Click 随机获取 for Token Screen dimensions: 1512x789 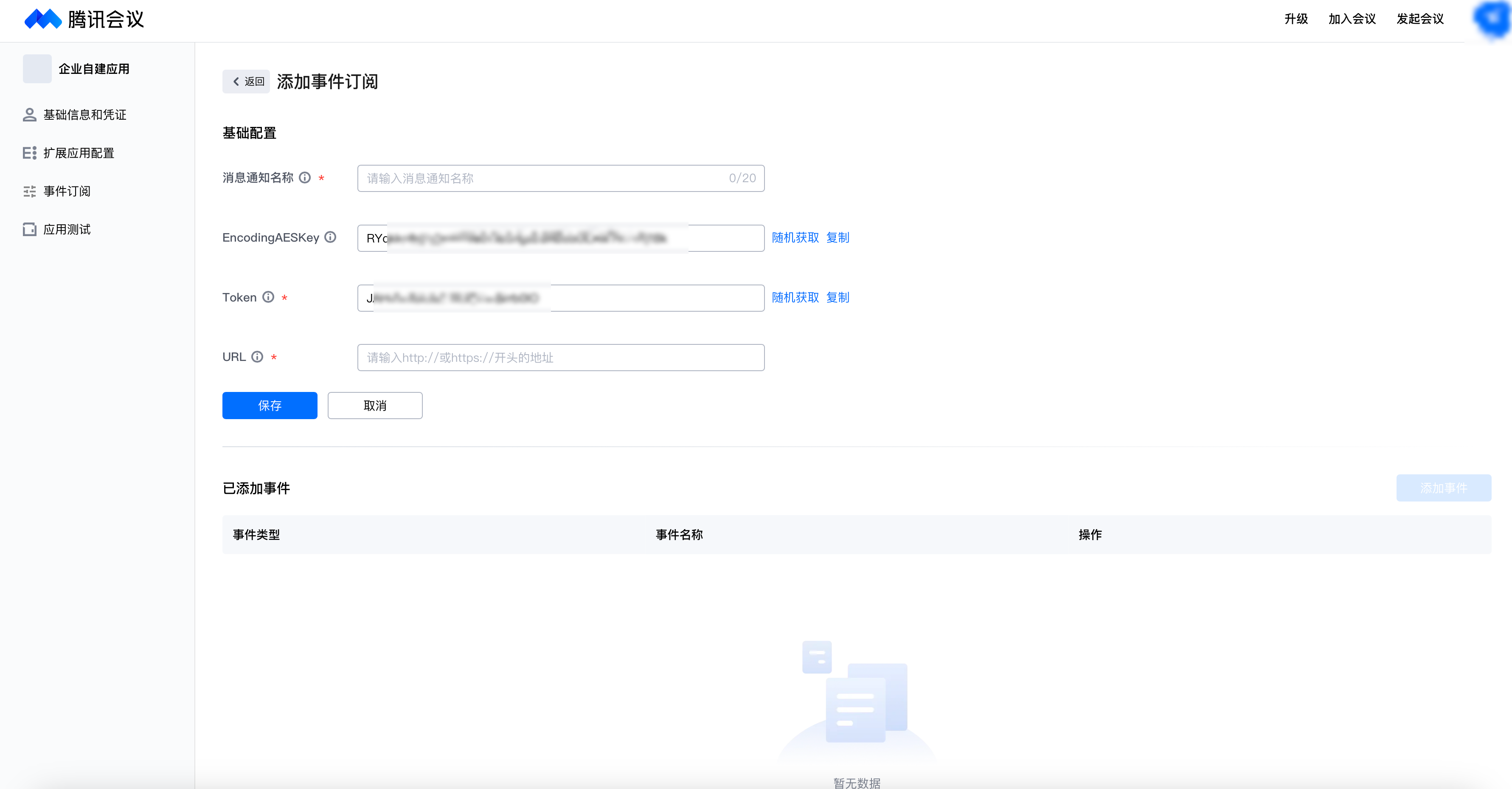pyautogui.click(x=795, y=298)
